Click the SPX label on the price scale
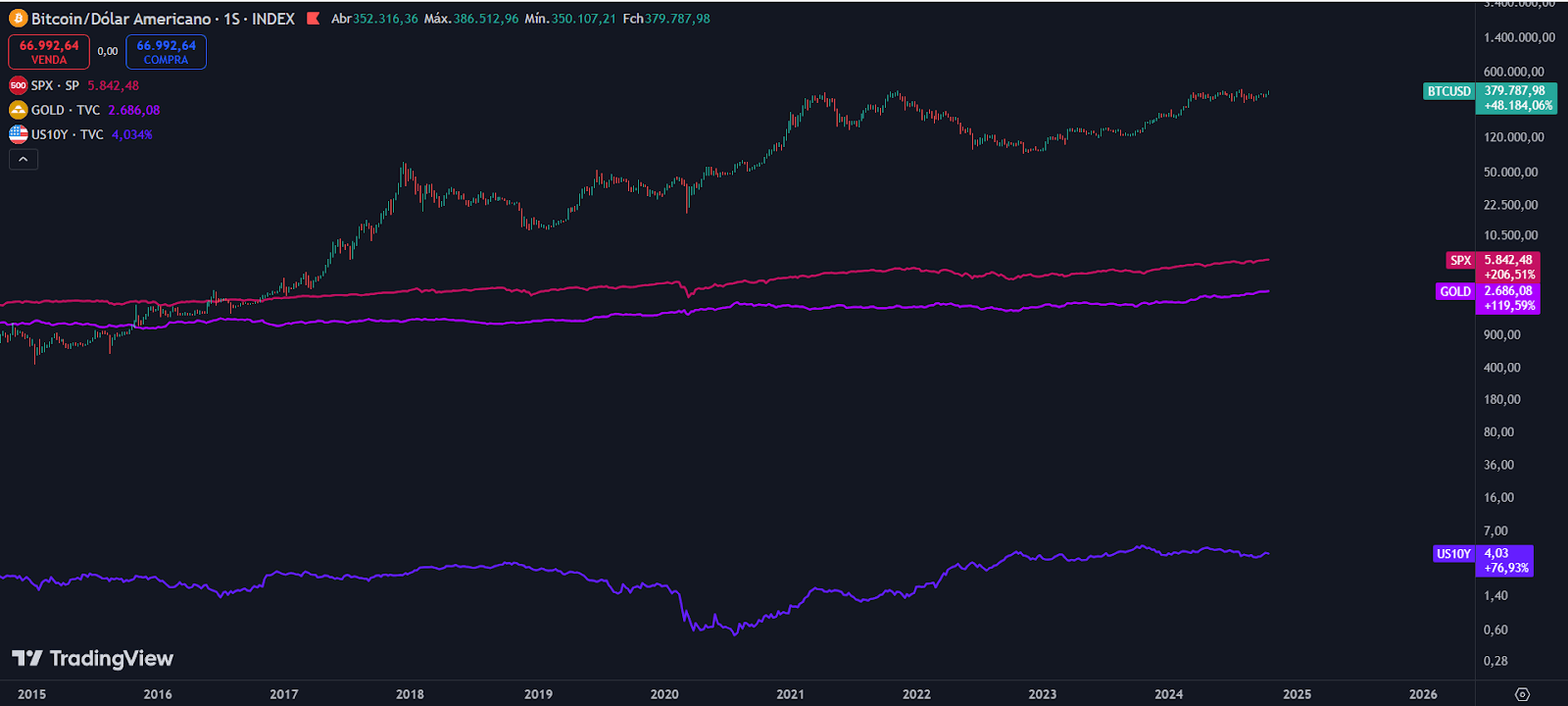Viewport: 1568px width, 706px height. [x=1460, y=260]
